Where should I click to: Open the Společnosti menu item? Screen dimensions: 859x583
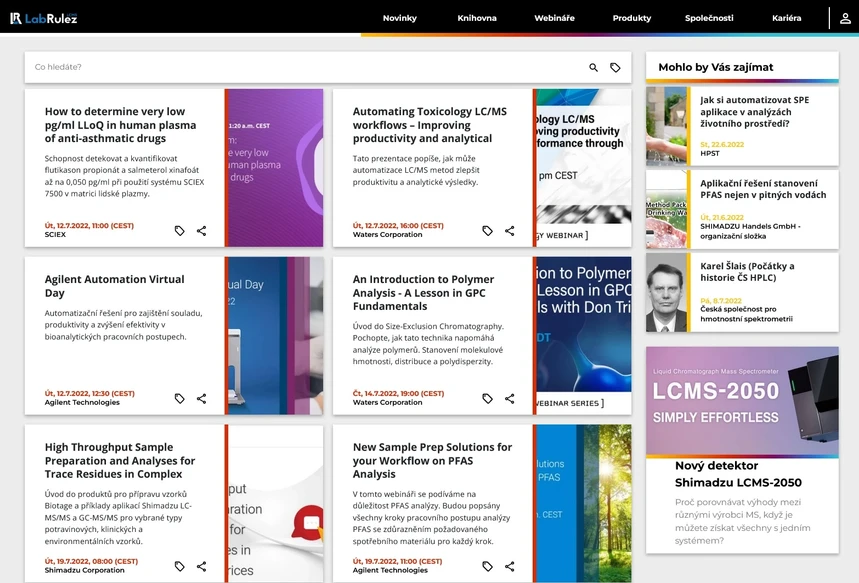[x=709, y=18]
